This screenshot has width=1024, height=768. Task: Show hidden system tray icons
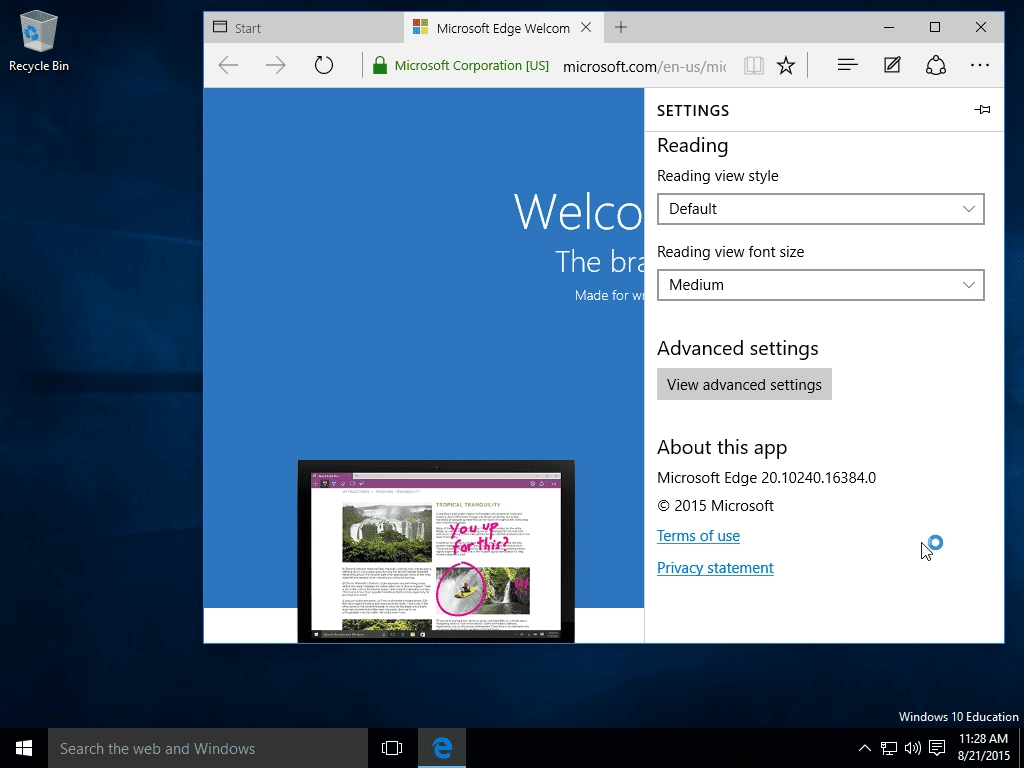(864, 748)
